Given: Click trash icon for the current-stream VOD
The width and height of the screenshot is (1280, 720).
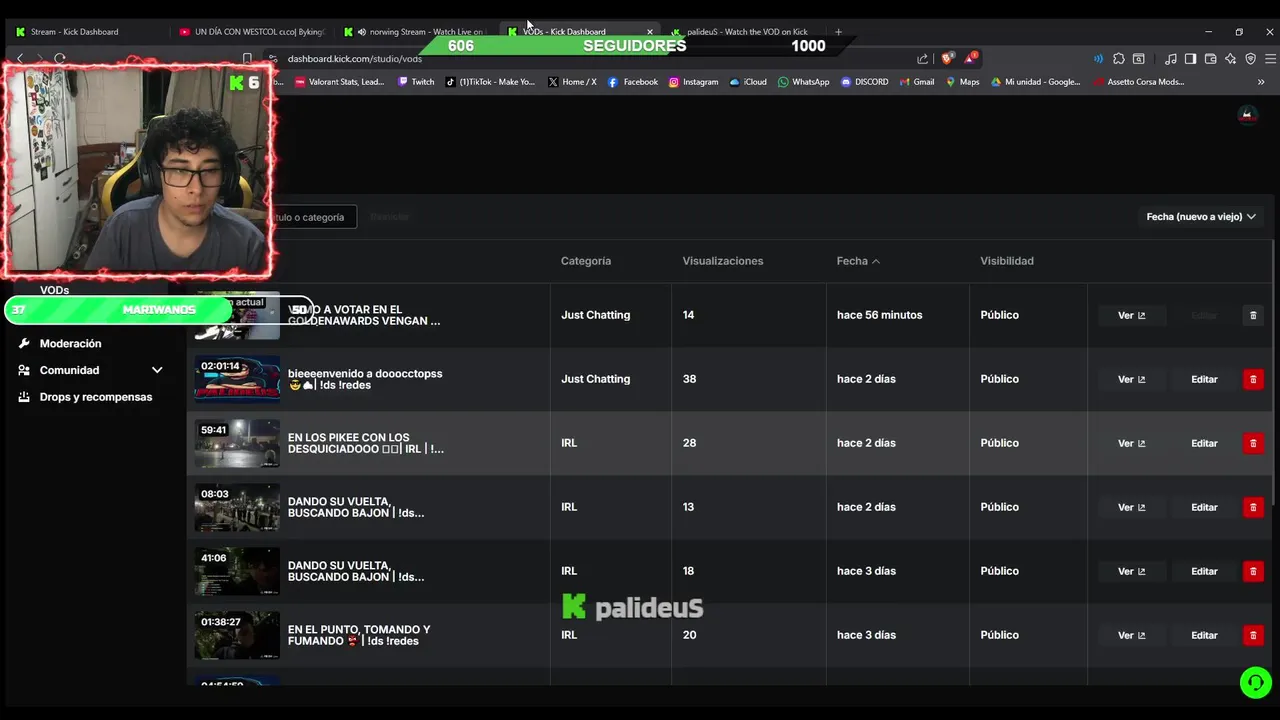Looking at the screenshot, I should (1253, 315).
